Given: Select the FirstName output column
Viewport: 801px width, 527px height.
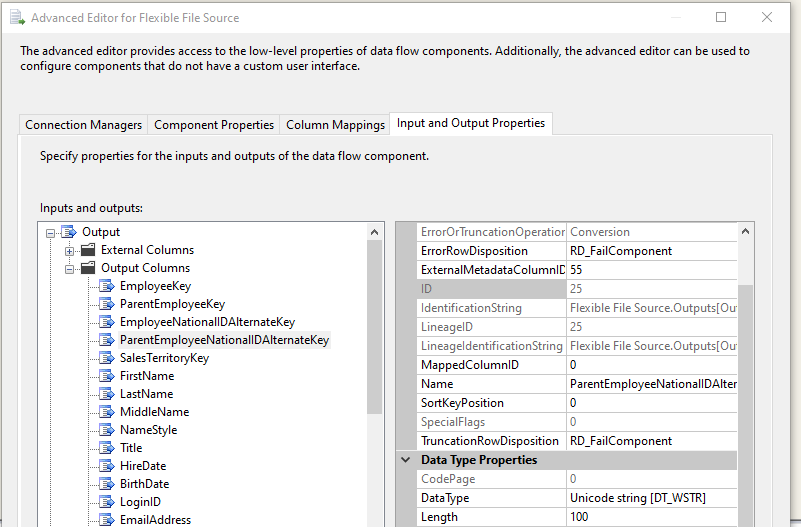Looking at the screenshot, I should (x=147, y=376).
